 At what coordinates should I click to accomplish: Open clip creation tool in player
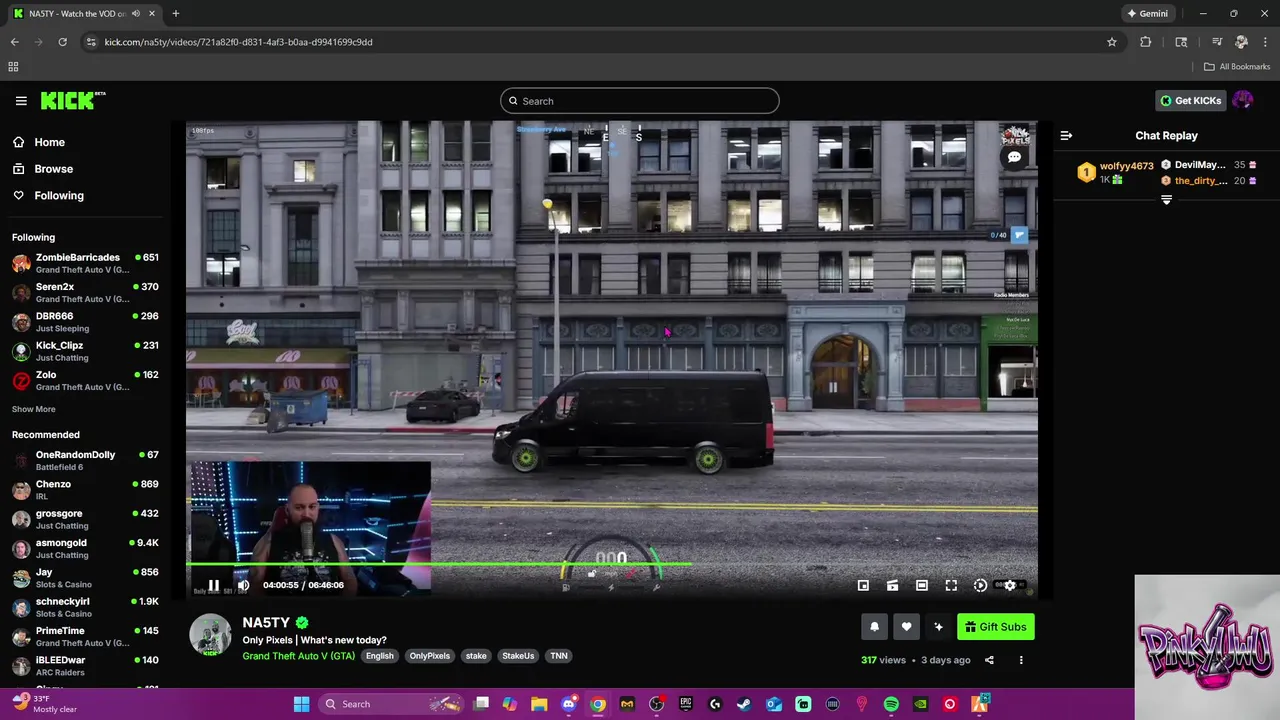tap(892, 585)
